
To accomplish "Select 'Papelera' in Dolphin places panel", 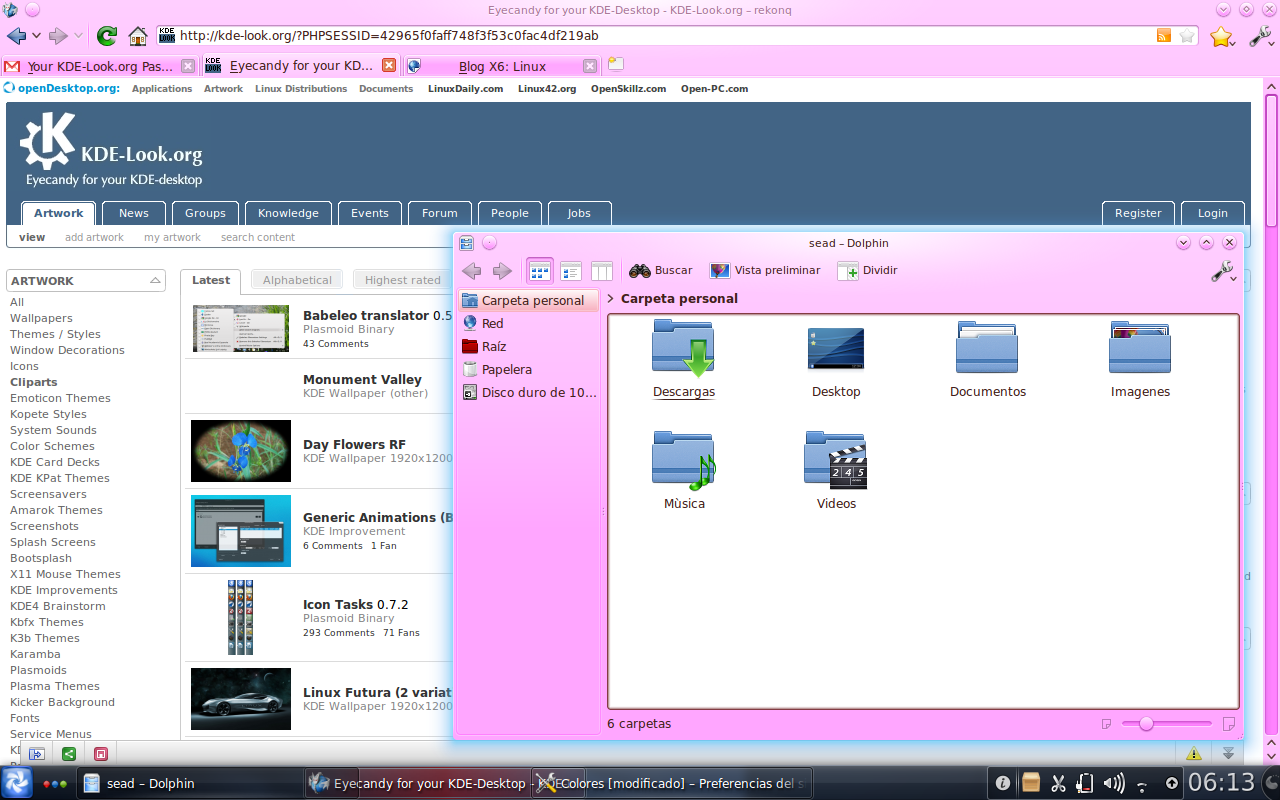I will [x=530, y=369].
